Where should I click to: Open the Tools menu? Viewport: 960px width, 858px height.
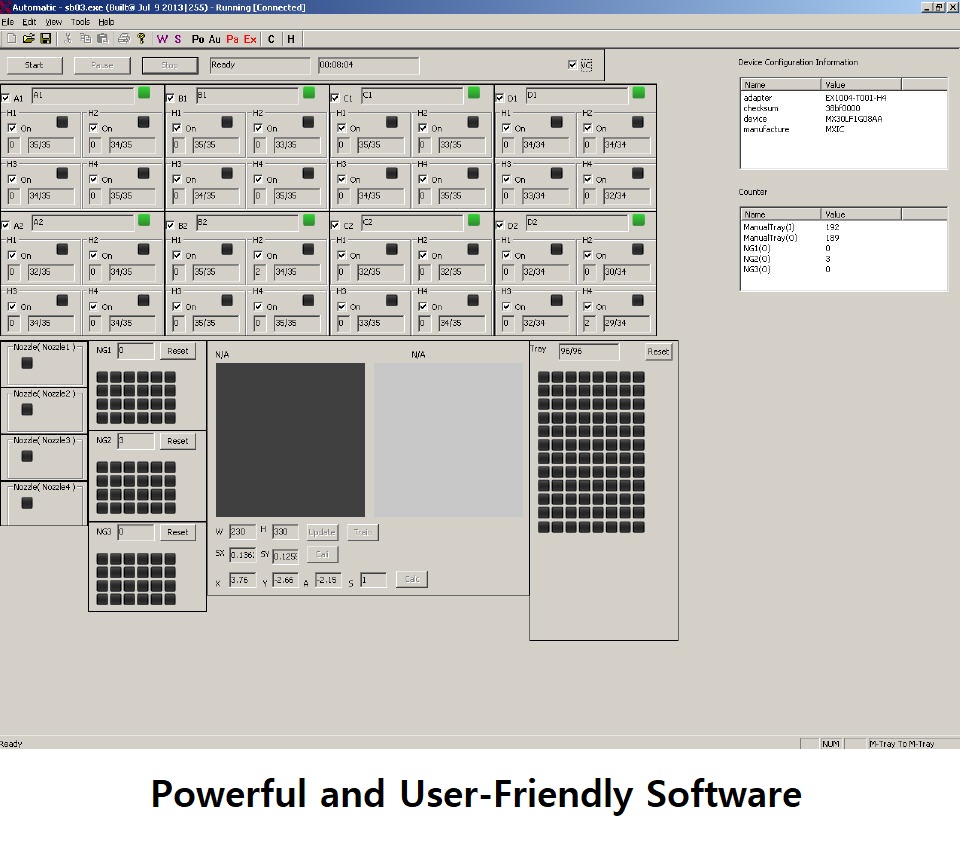80,21
